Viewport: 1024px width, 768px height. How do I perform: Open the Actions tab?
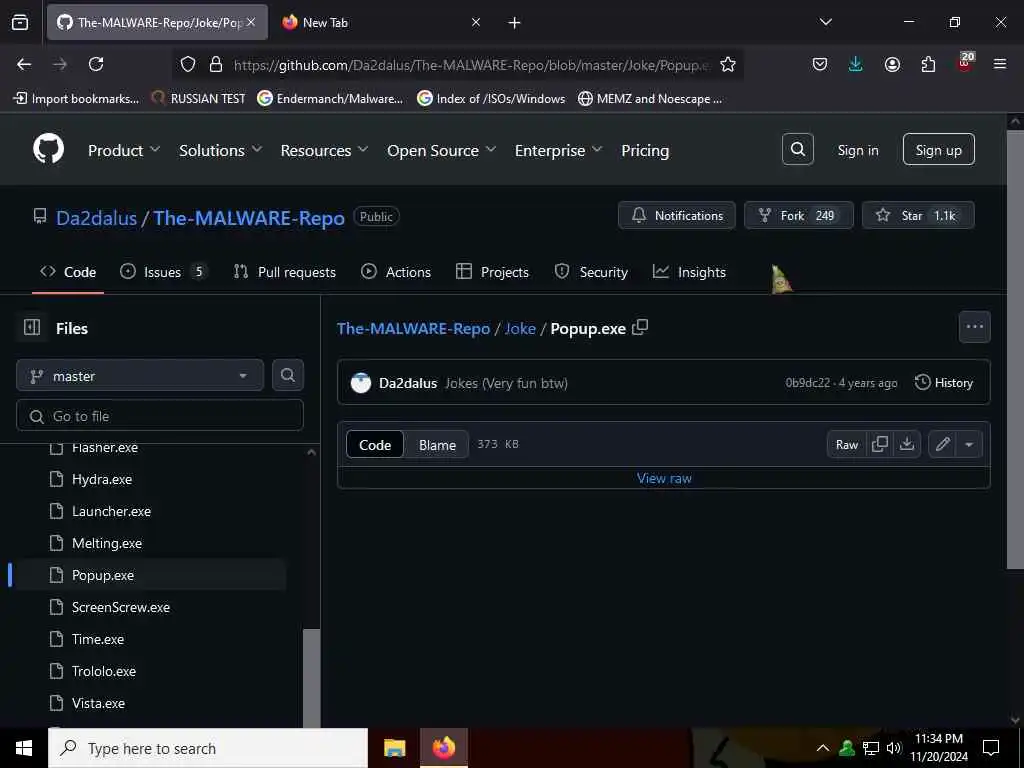click(x=396, y=272)
